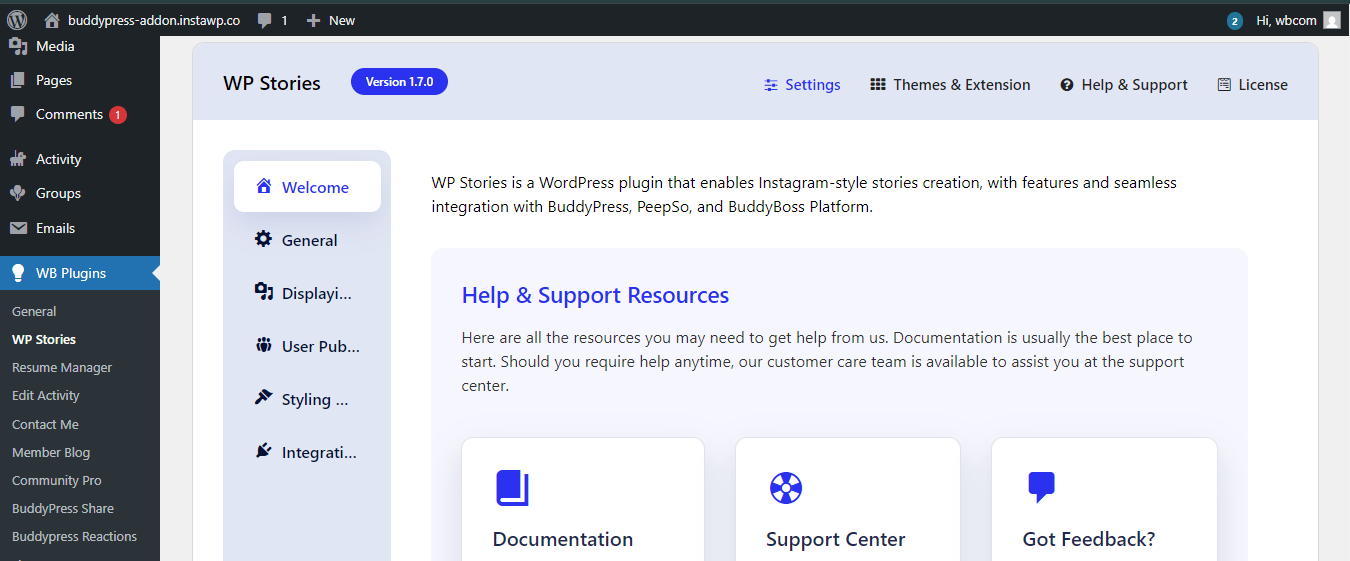
Task: Click the plus icon for New
Action: [x=313, y=20]
